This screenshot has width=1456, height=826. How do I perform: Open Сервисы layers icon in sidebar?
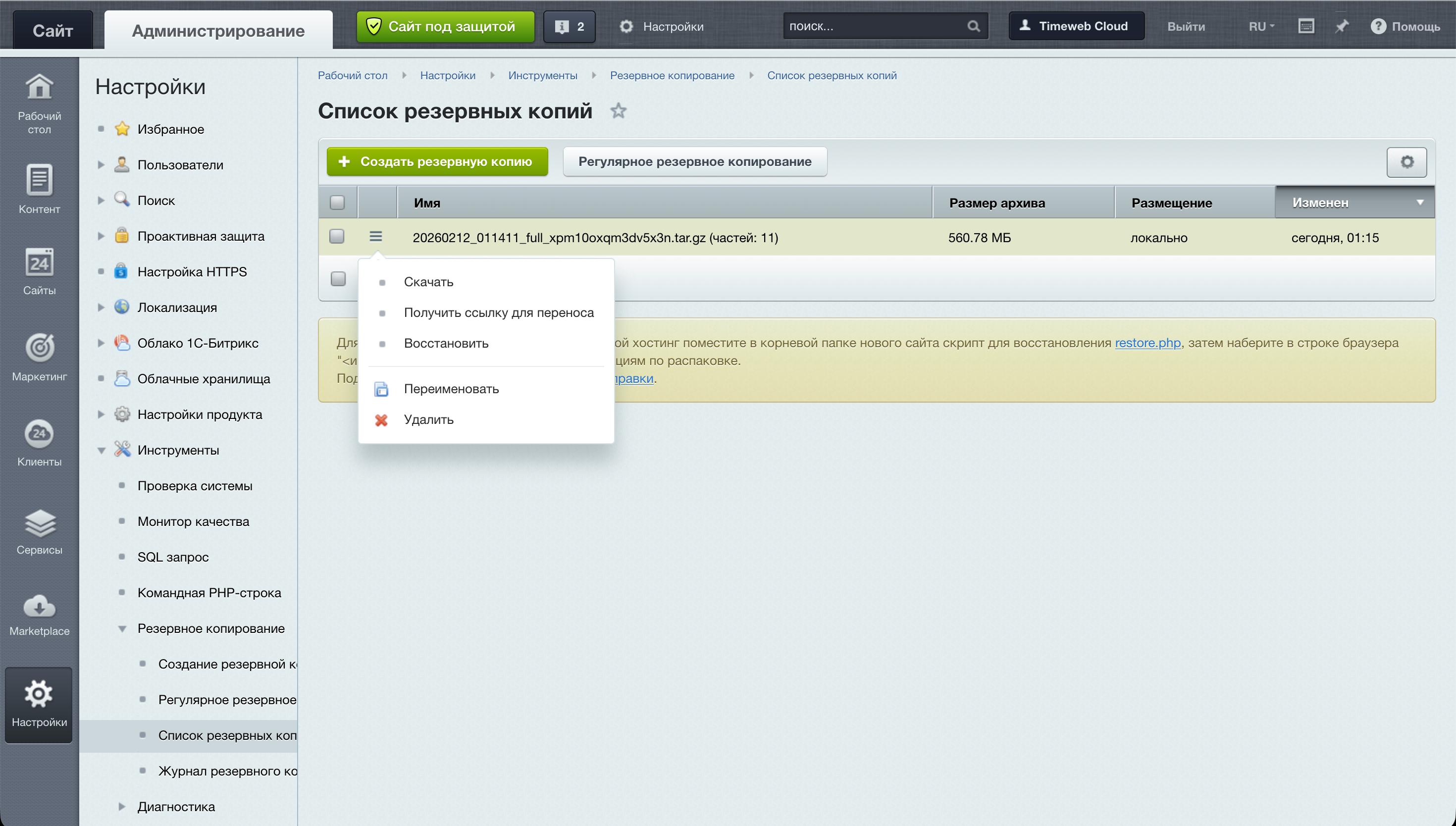pyautogui.click(x=39, y=523)
